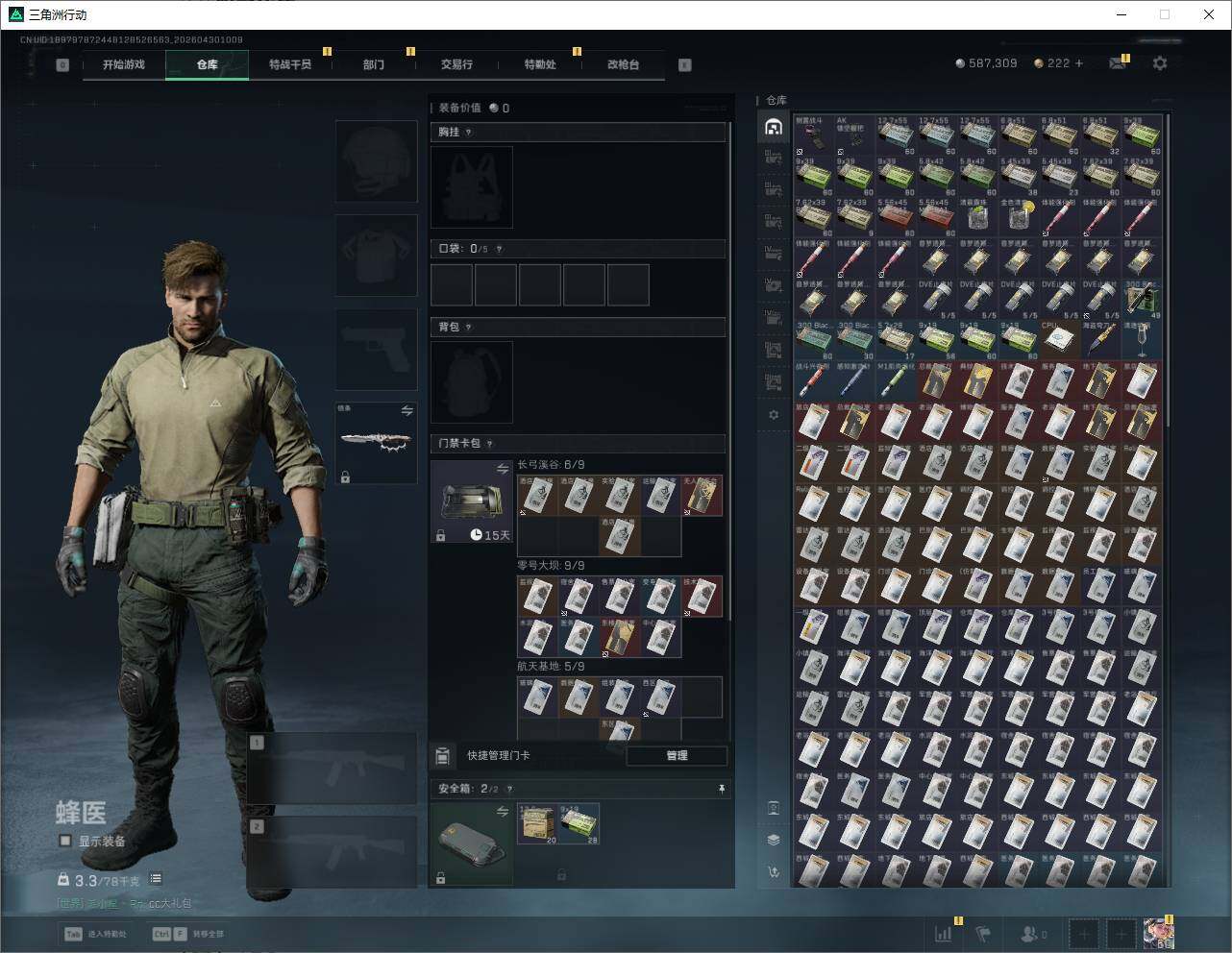Select the keycard case container
This screenshot has width=1232, height=953.
[x=472, y=501]
